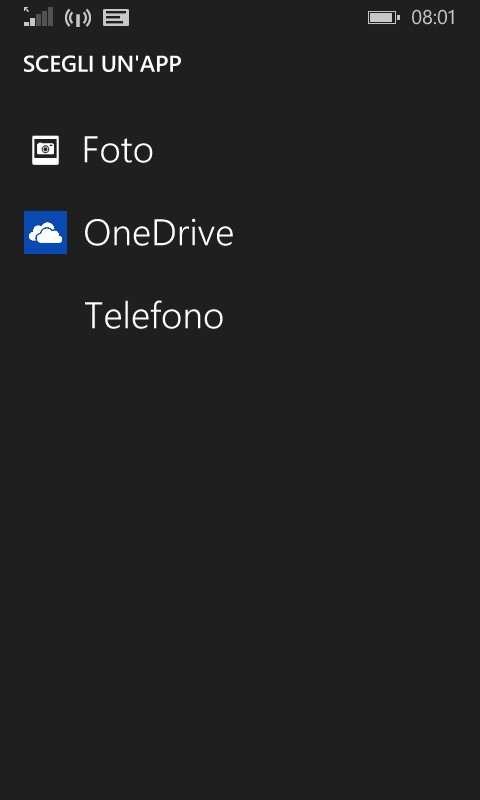Screen dimensions: 480x800
Task: Choose OneDrive from the app list
Action: (x=240, y=232)
